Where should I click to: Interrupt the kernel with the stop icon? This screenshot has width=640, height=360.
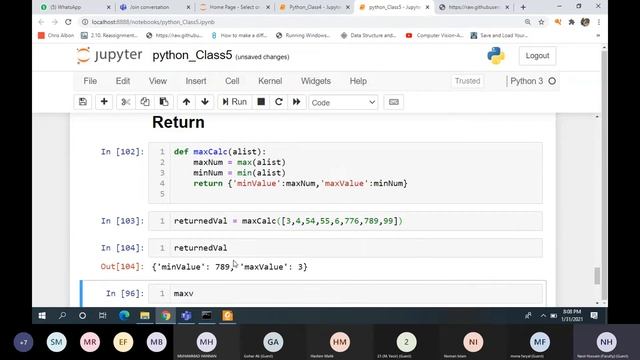click(x=261, y=102)
